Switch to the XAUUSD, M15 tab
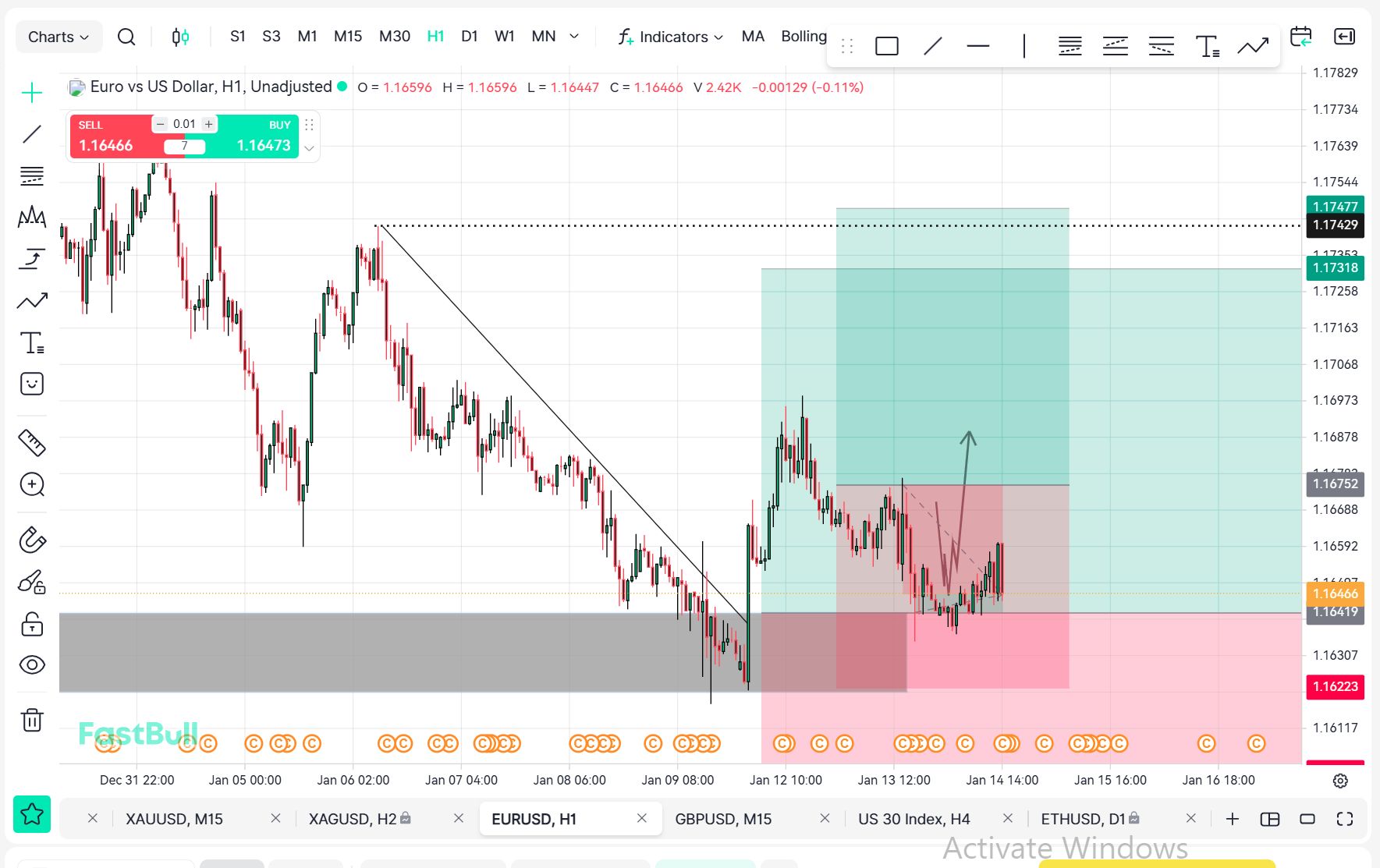The width and height of the screenshot is (1380, 868). pyautogui.click(x=175, y=819)
